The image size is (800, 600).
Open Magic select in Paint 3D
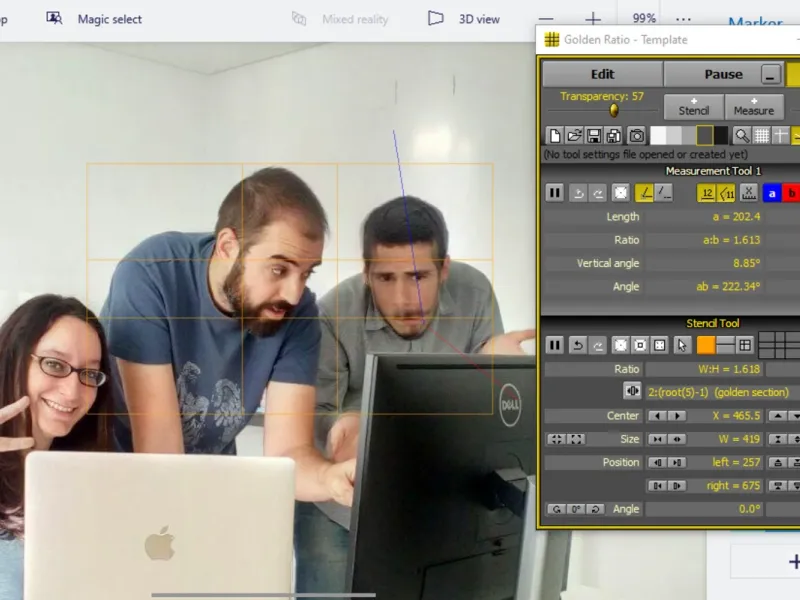click(x=94, y=19)
